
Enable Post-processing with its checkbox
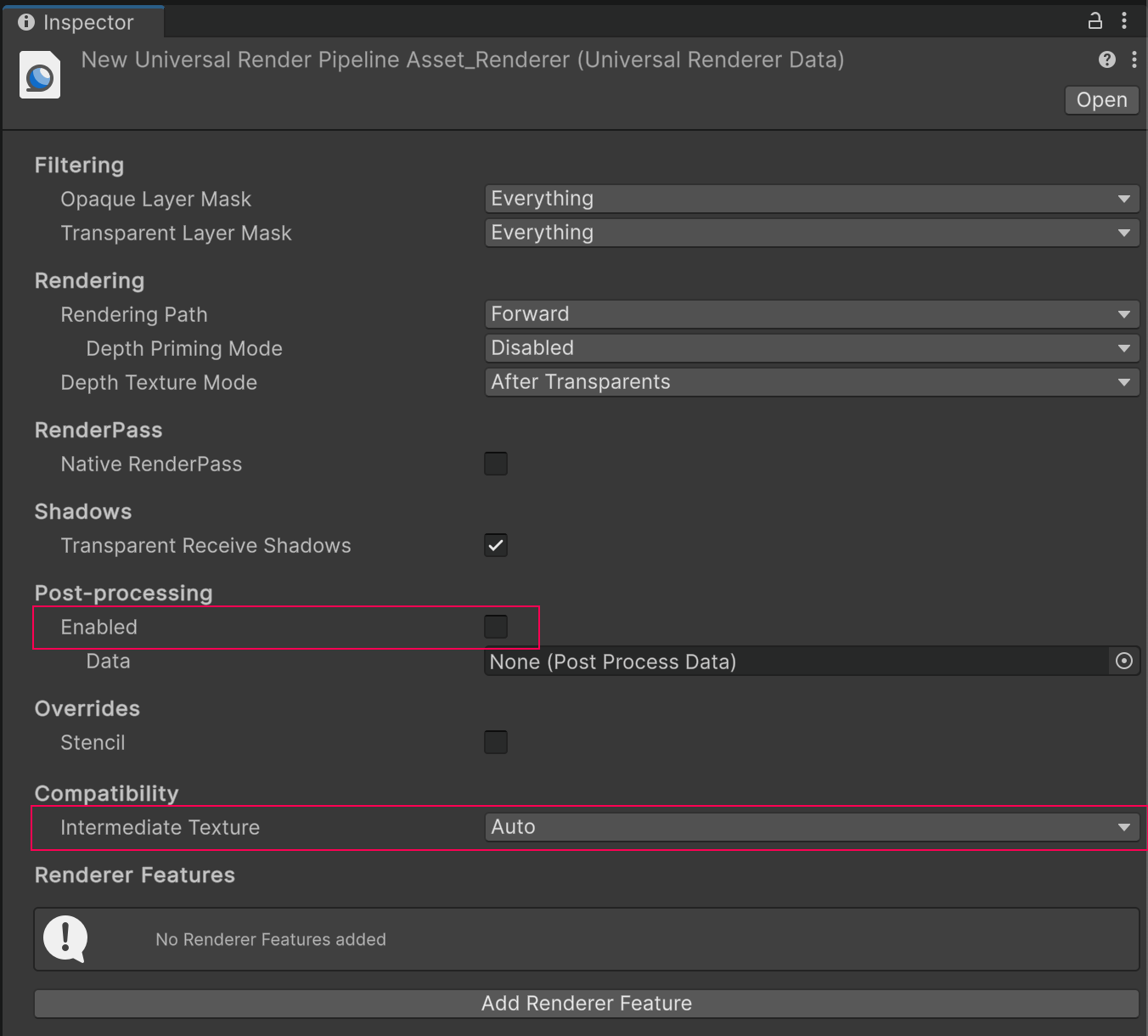(x=496, y=627)
